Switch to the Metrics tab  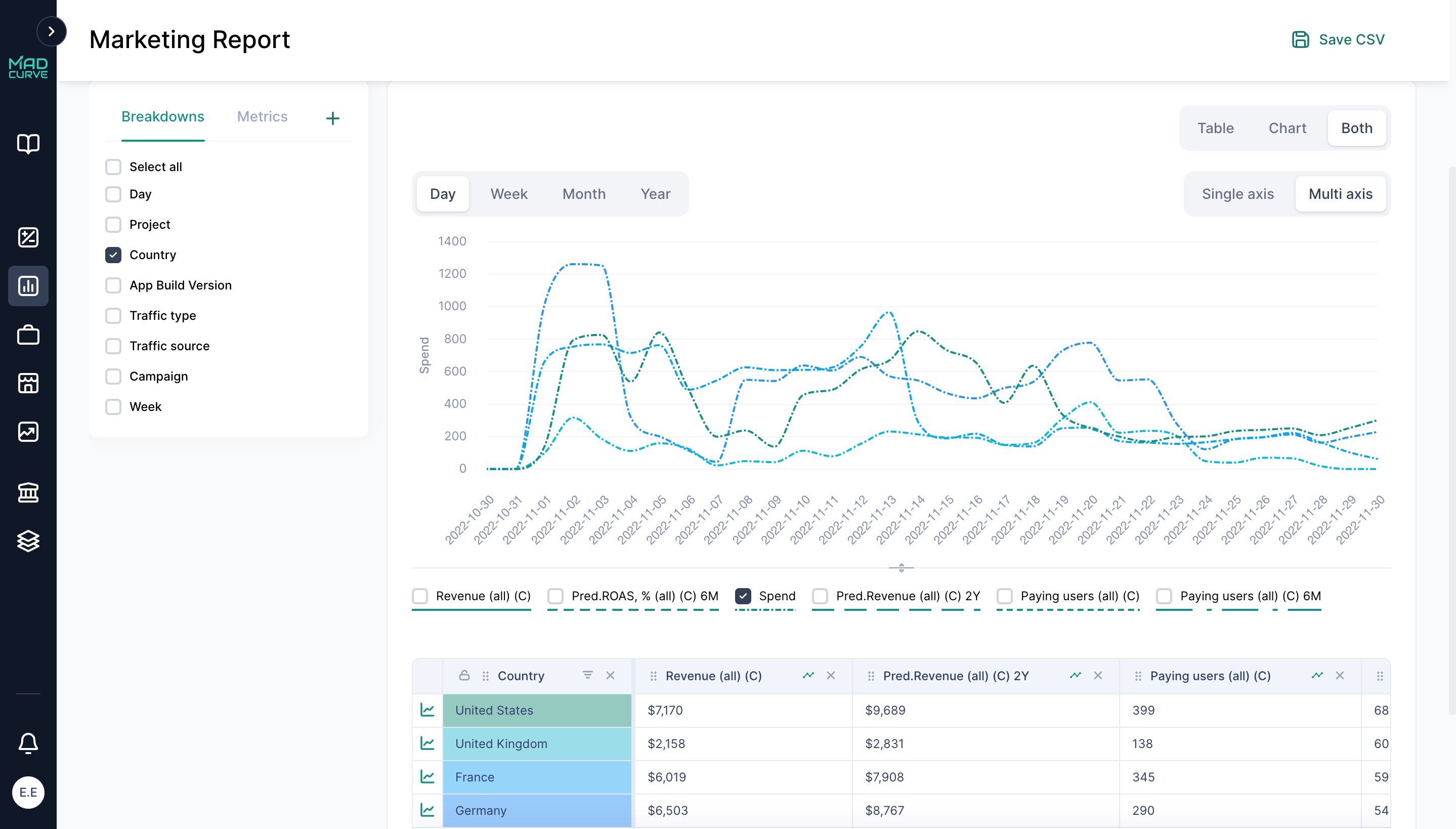262,117
